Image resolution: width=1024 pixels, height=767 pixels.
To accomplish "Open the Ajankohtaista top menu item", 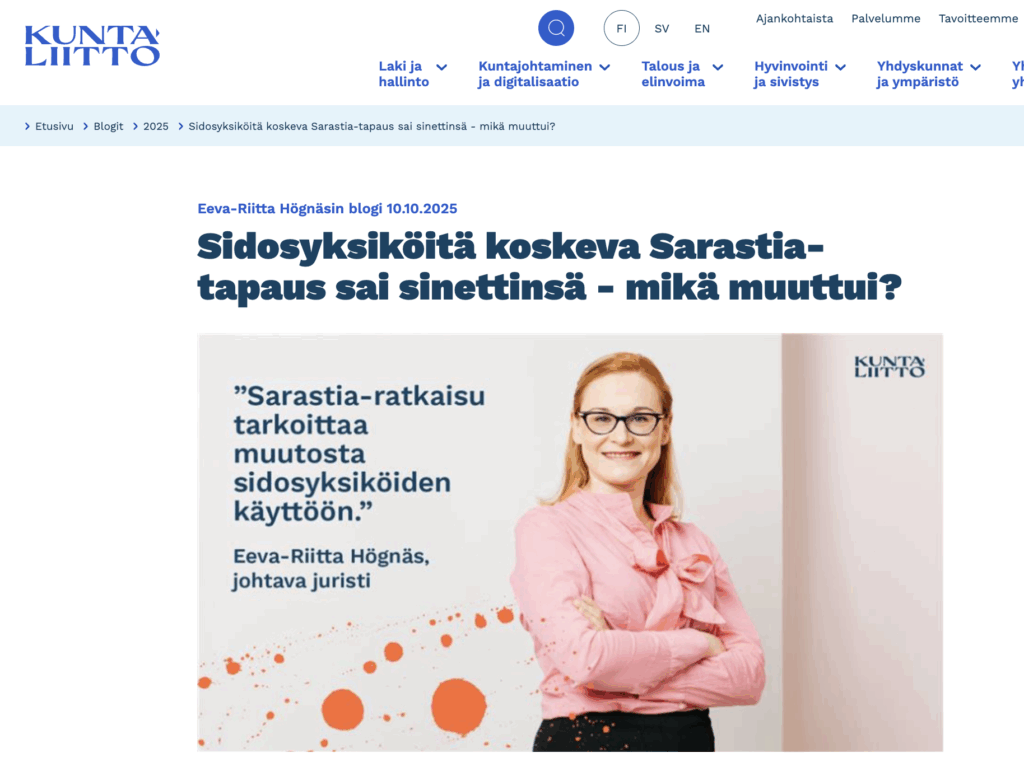I will [794, 18].
